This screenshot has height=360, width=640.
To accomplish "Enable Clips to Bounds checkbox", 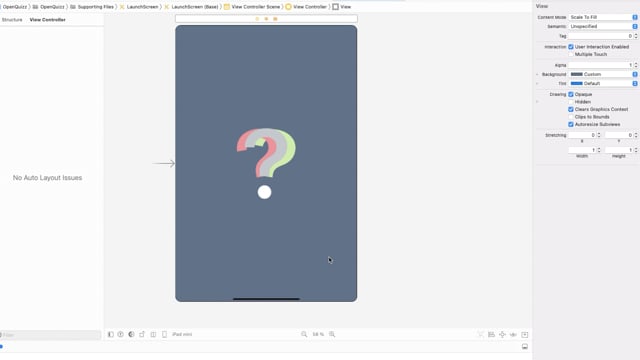I will [571, 117].
